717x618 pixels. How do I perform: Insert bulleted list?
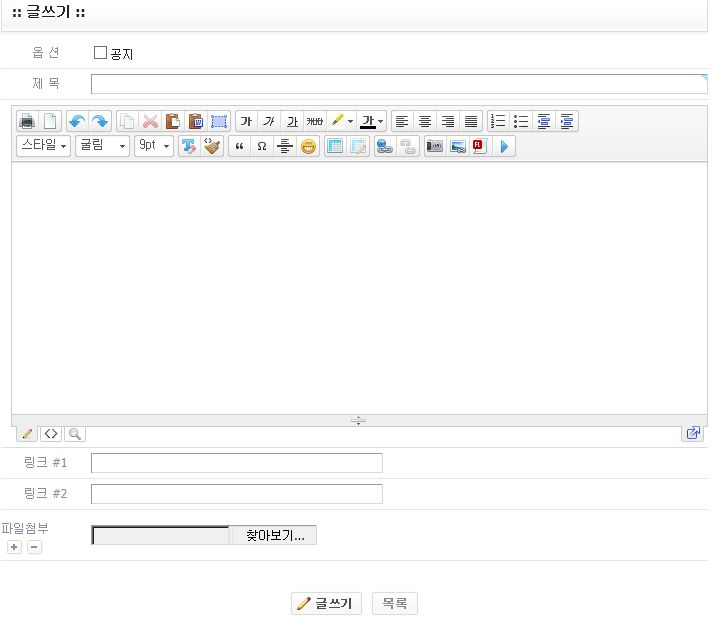(x=521, y=121)
